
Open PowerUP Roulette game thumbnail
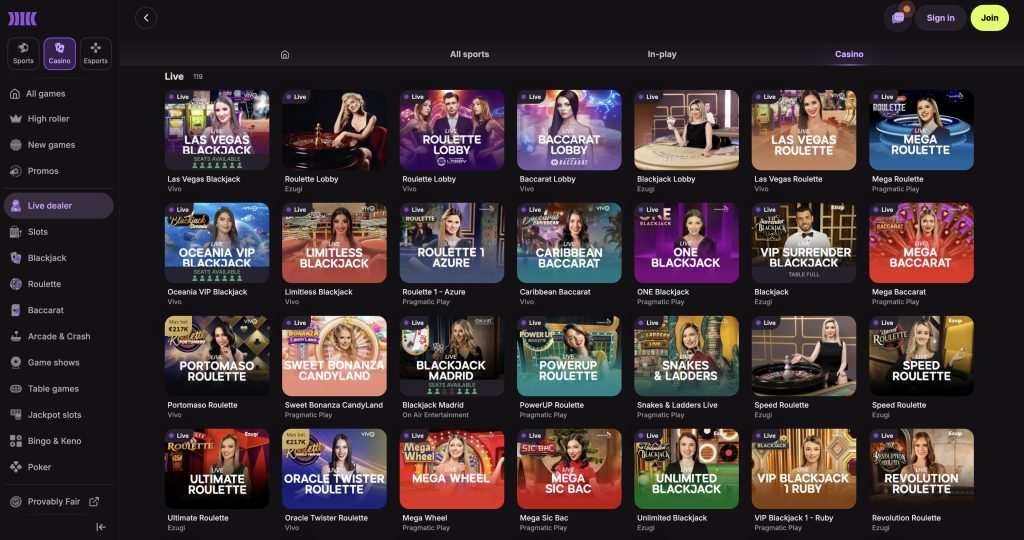569,356
